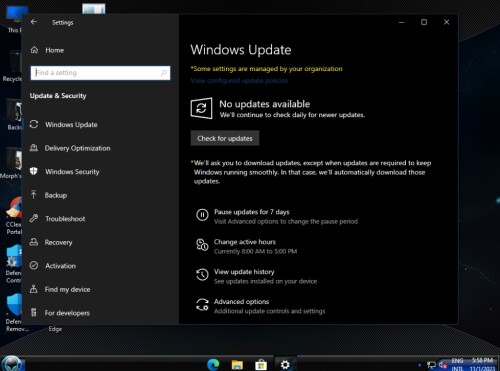
Task: Open the Recovery section
Action: pos(59,242)
